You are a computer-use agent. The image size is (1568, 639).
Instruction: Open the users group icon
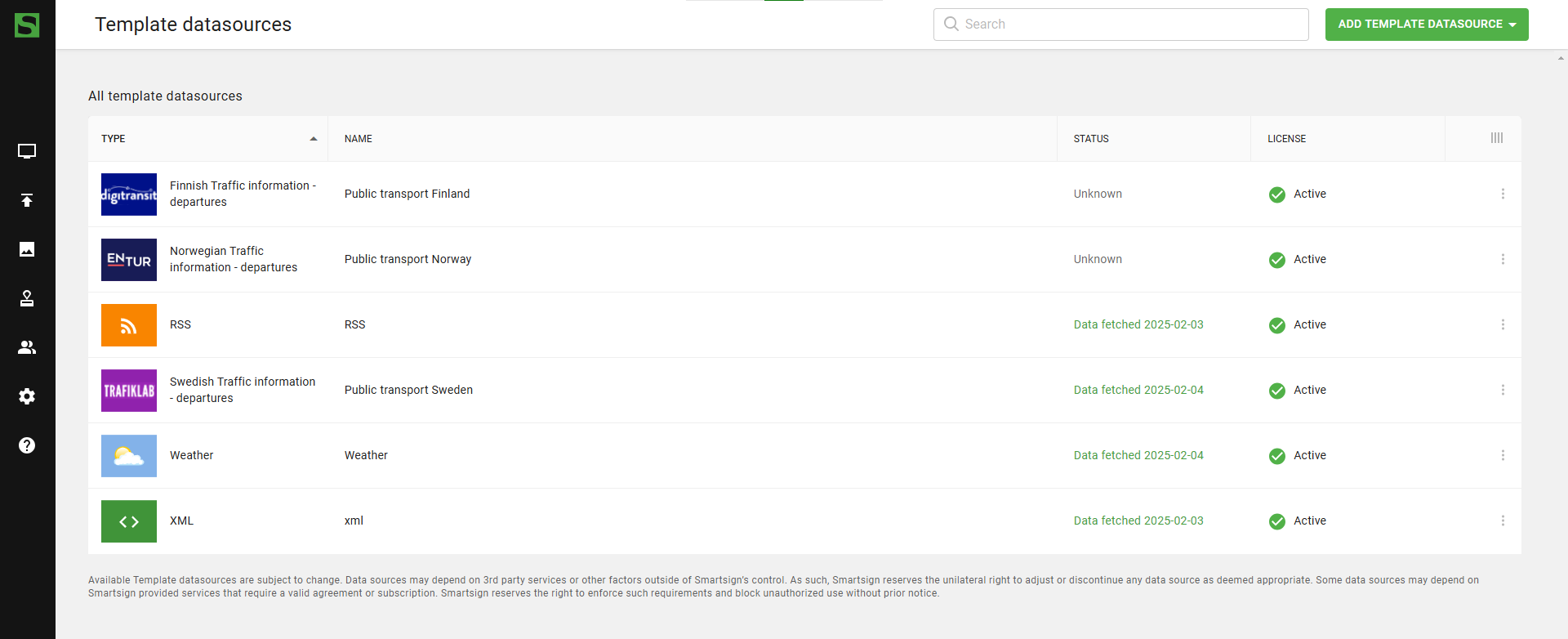tap(27, 347)
